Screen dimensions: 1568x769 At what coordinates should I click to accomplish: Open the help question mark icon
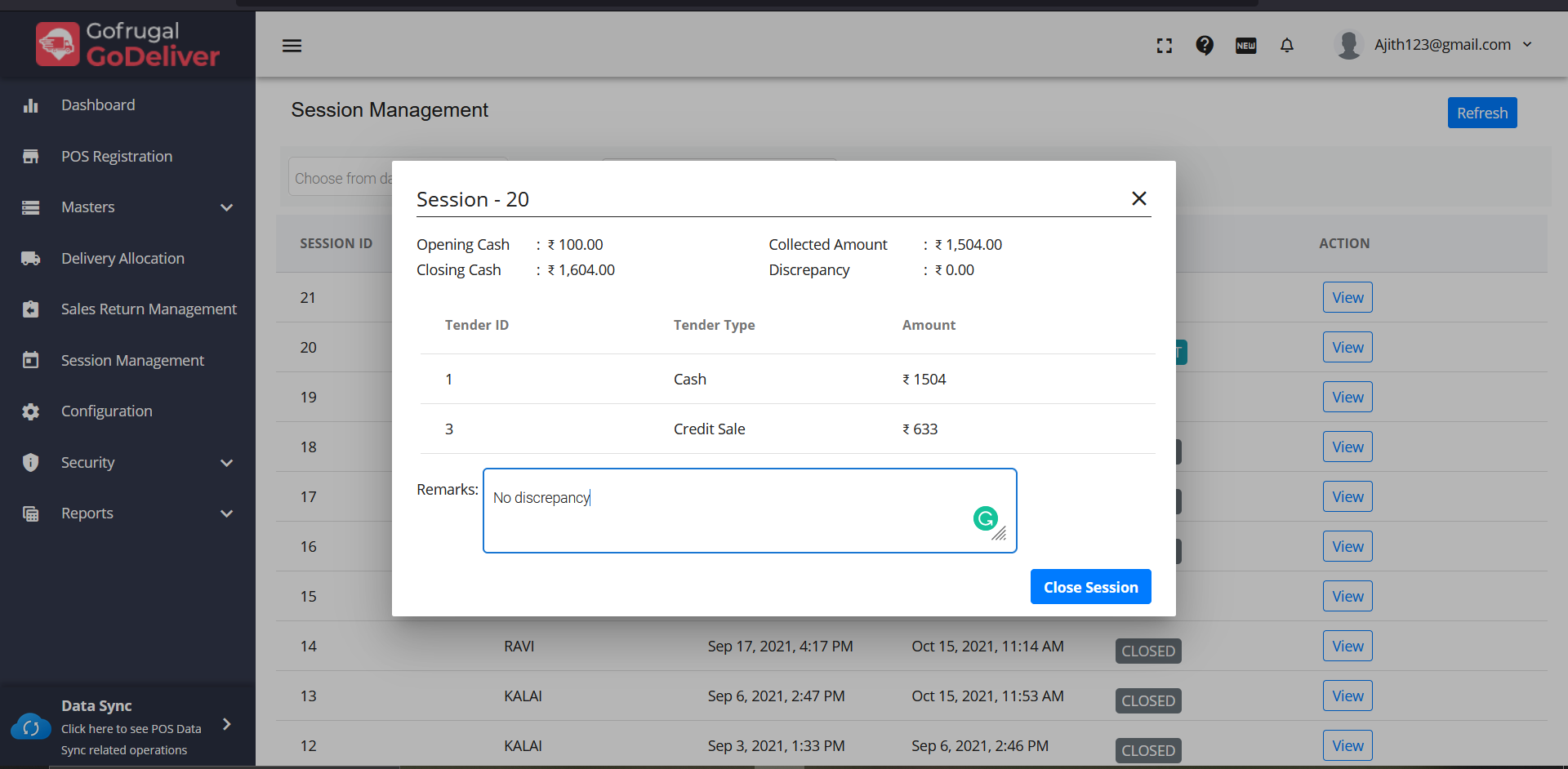click(x=1205, y=46)
